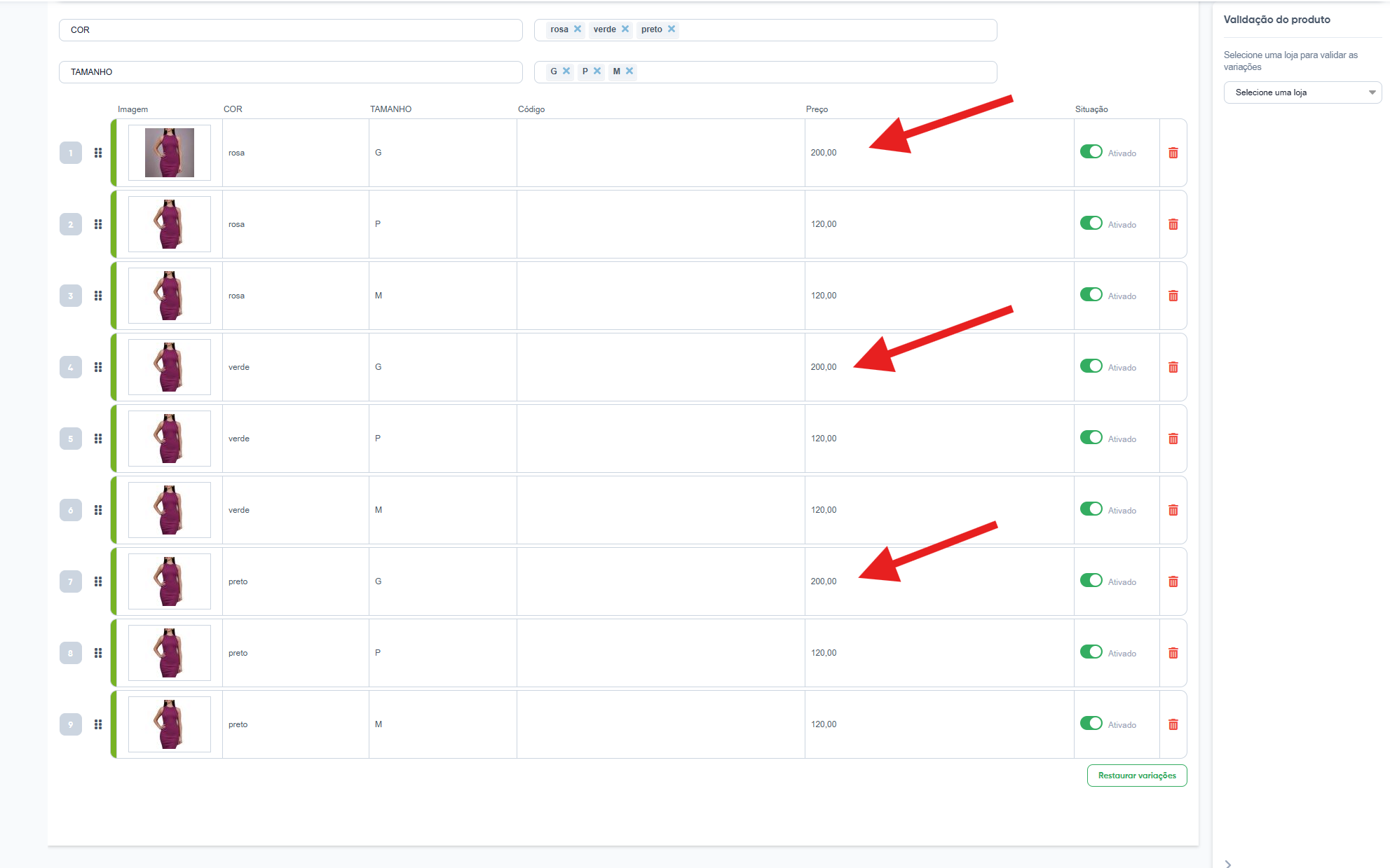The image size is (1390, 868).
Task: Toggle off verde G variation status
Action: (1091, 366)
